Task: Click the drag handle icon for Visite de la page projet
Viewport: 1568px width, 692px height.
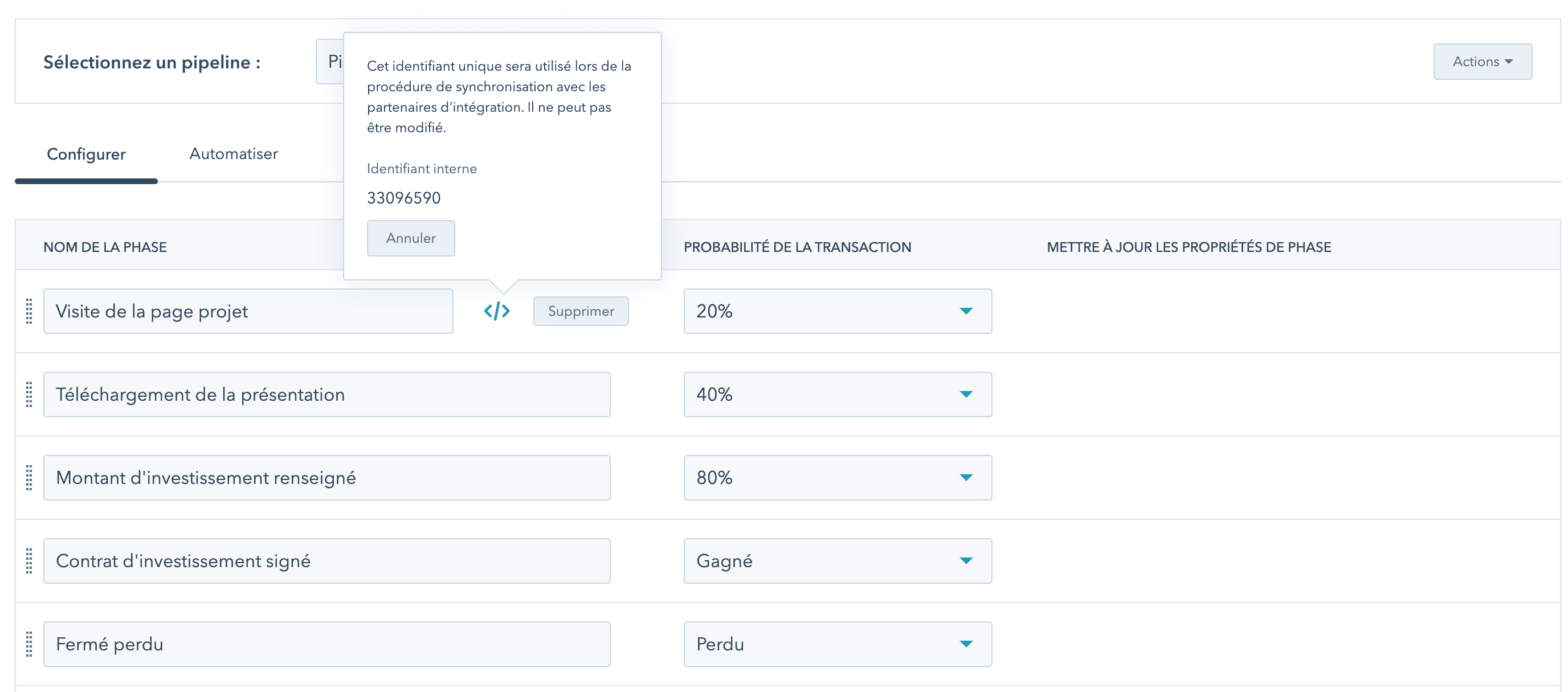Action: click(x=30, y=311)
